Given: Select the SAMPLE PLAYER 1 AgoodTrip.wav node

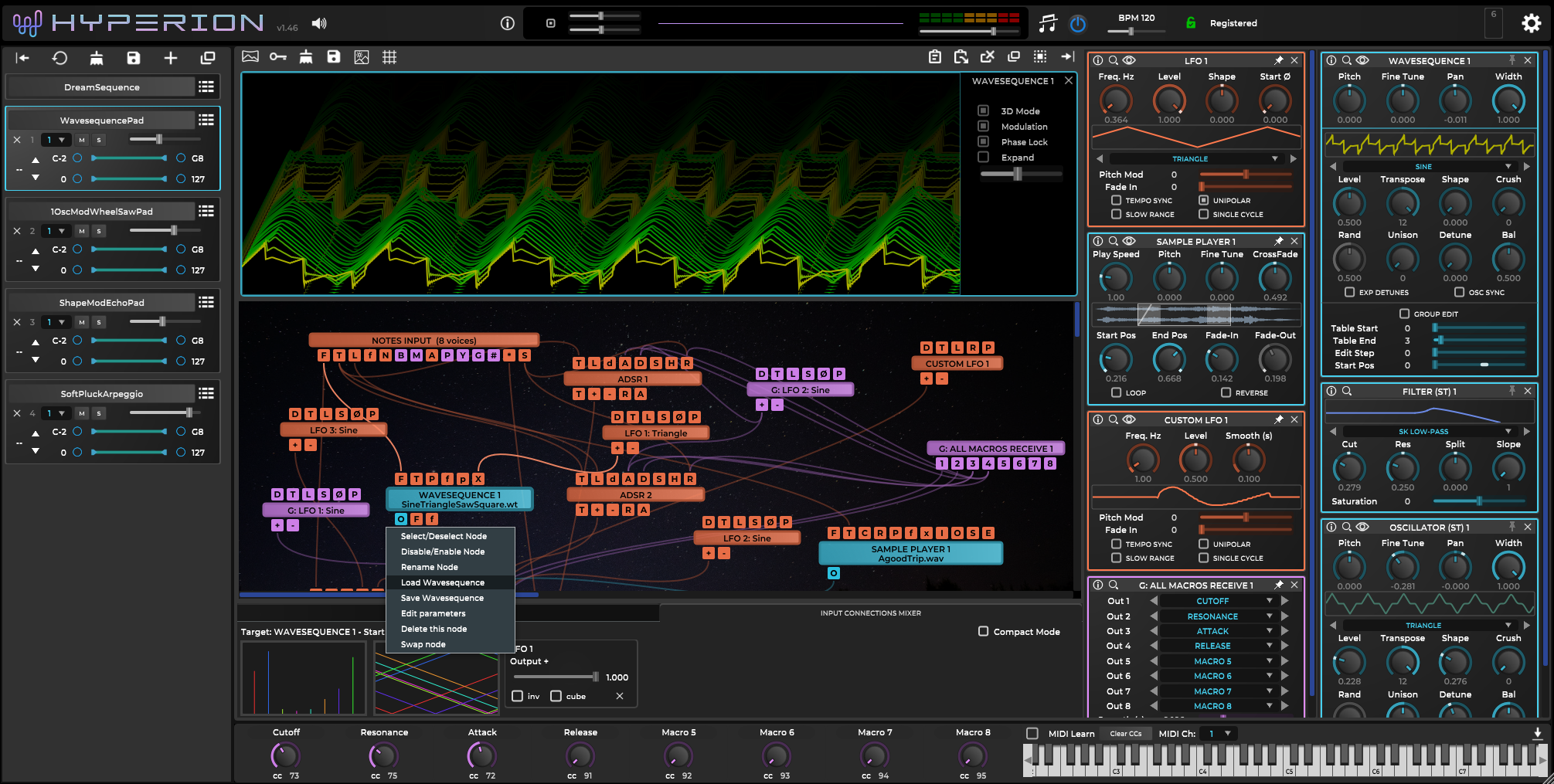Looking at the screenshot, I should pyautogui.click(x=910, y=553).
